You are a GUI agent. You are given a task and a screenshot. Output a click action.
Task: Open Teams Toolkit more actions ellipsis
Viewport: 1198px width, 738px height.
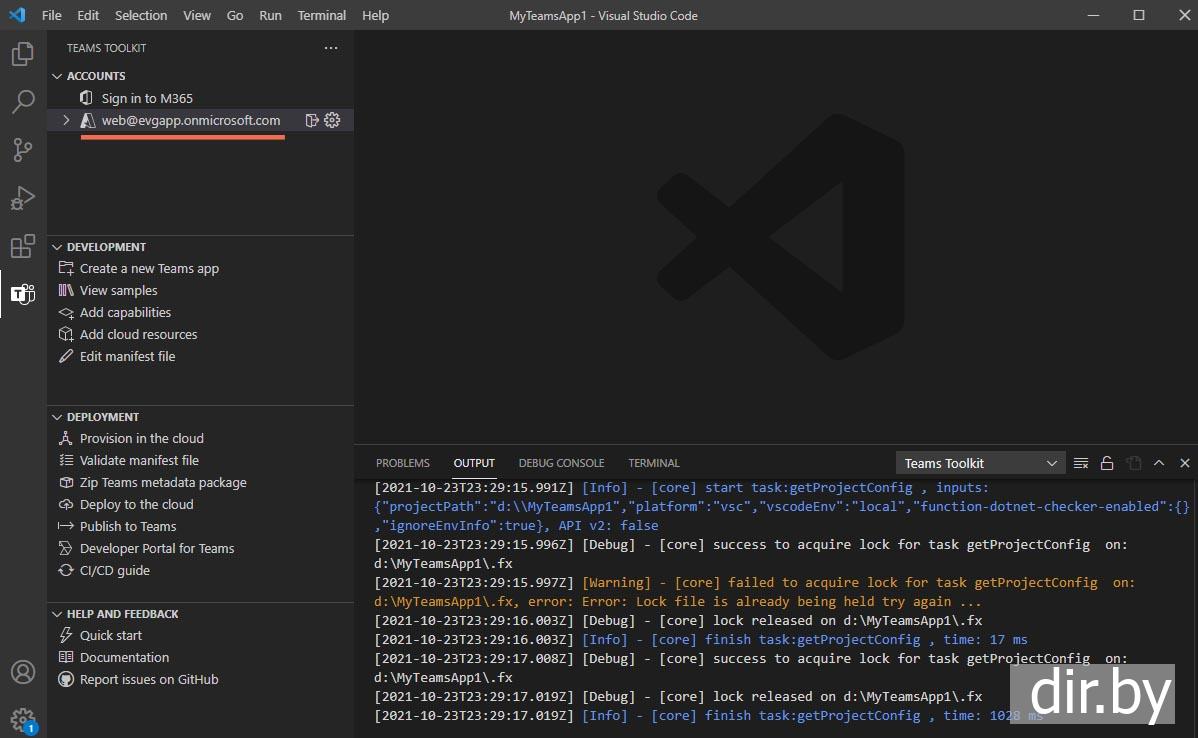pos(331,48)
